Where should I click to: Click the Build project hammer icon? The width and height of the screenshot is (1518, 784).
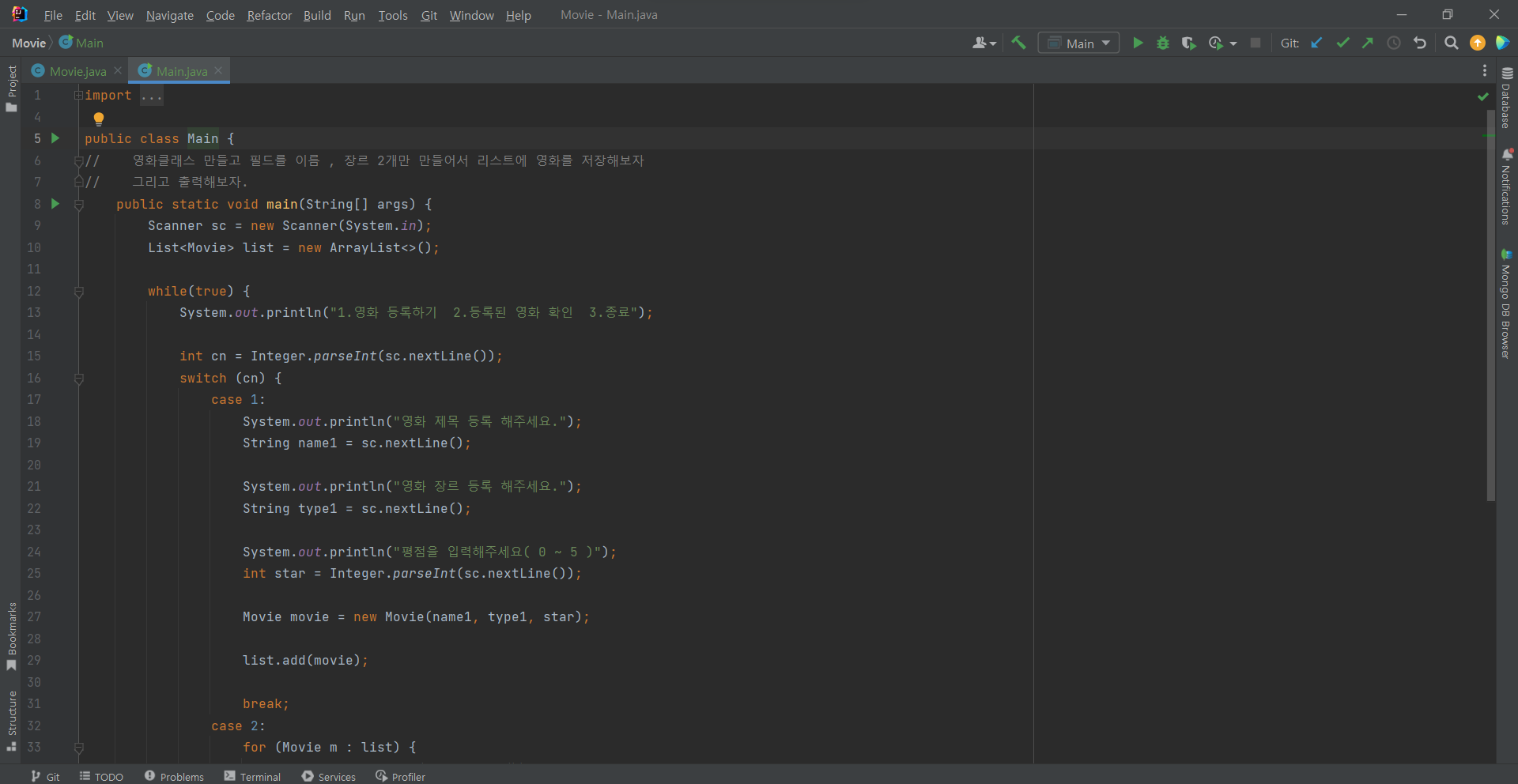click(1018, 43)
